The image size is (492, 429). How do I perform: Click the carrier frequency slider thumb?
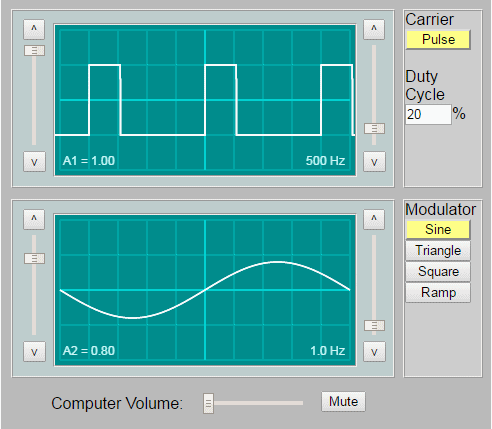(x=374, y=128)
